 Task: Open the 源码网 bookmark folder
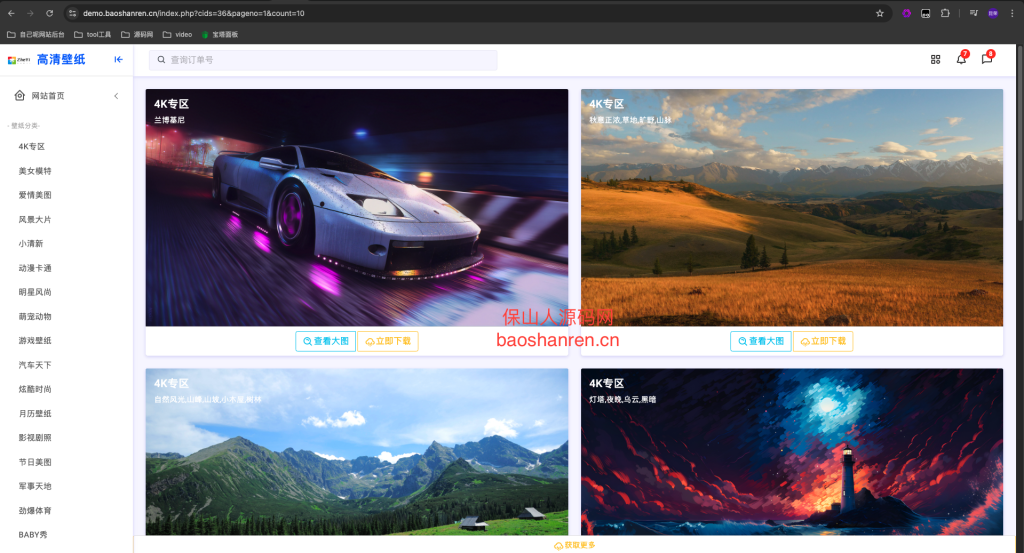pyautogui.click(x=137, y=35)
